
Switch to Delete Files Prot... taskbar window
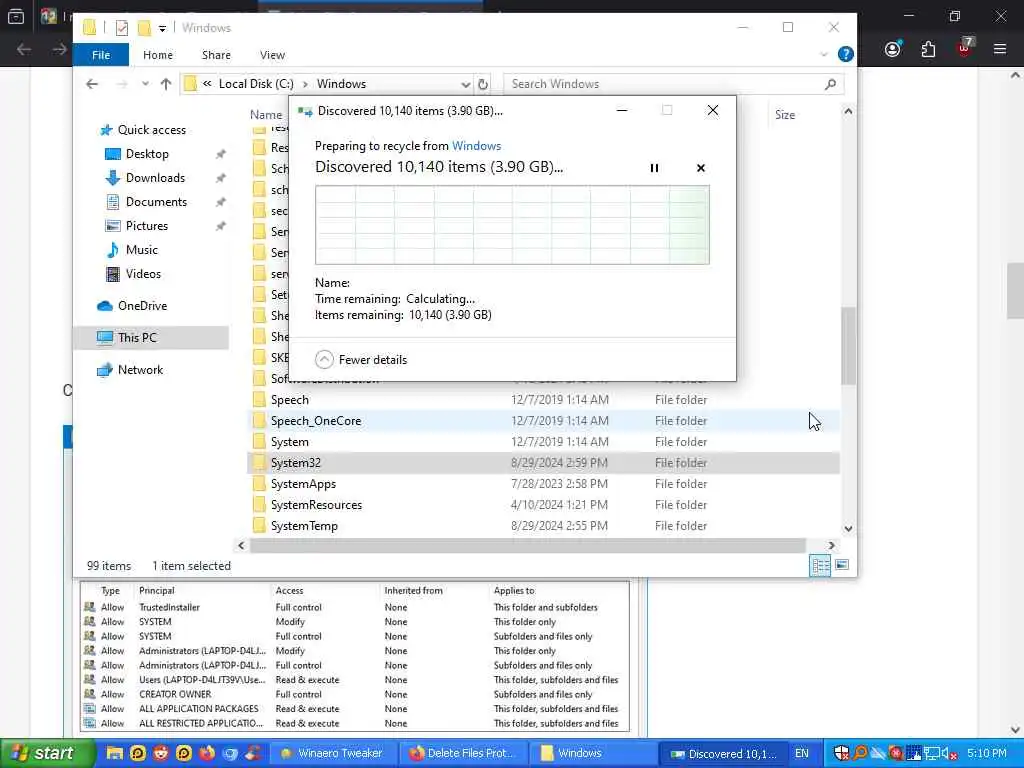(462, 753)
